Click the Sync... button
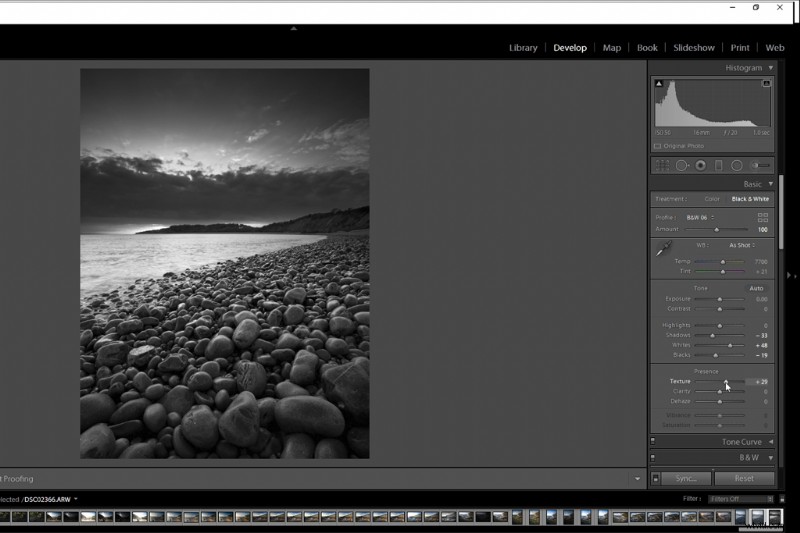The image size is (800, 533). (686, 478)
